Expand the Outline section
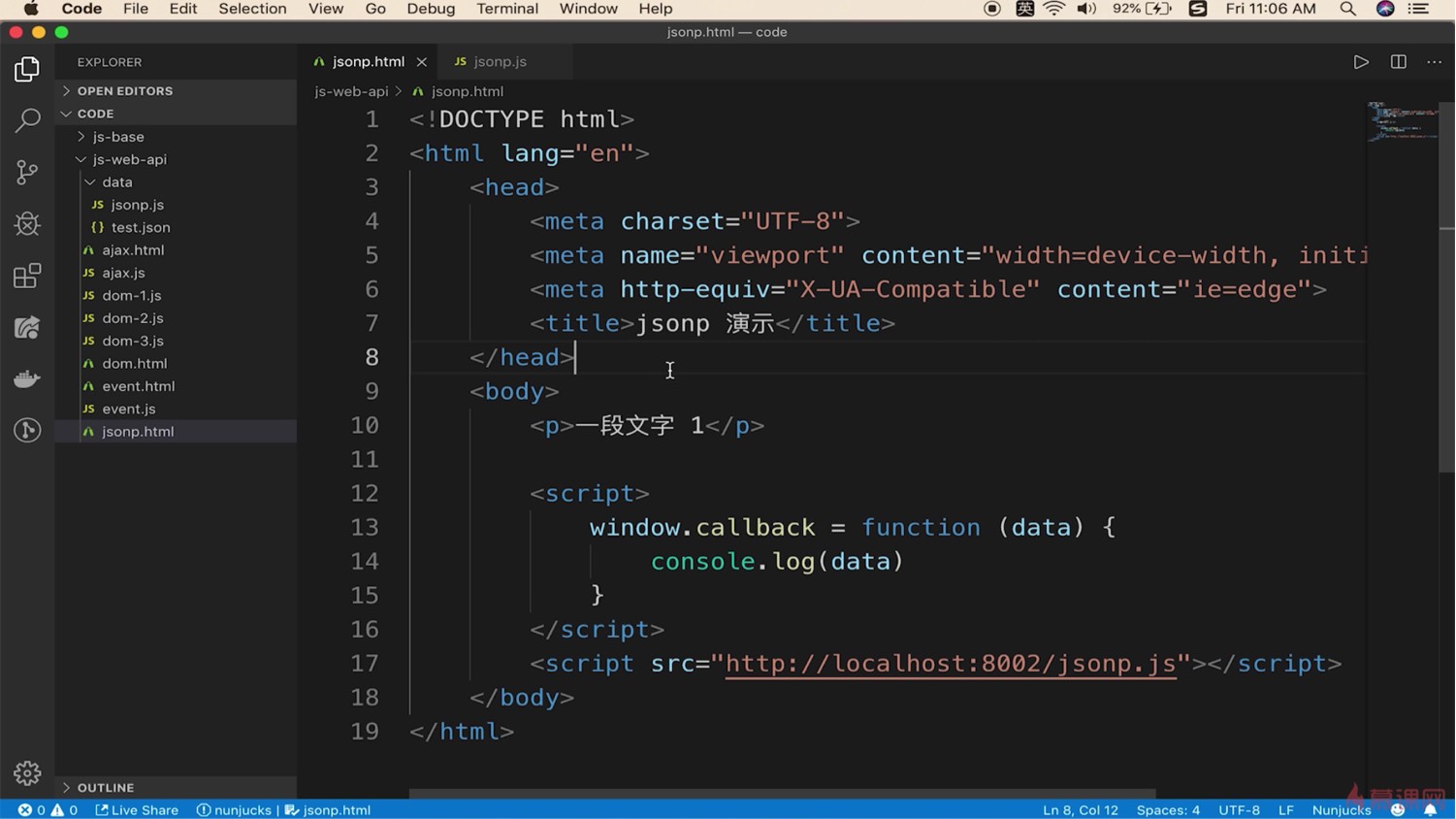 point(176,788)
